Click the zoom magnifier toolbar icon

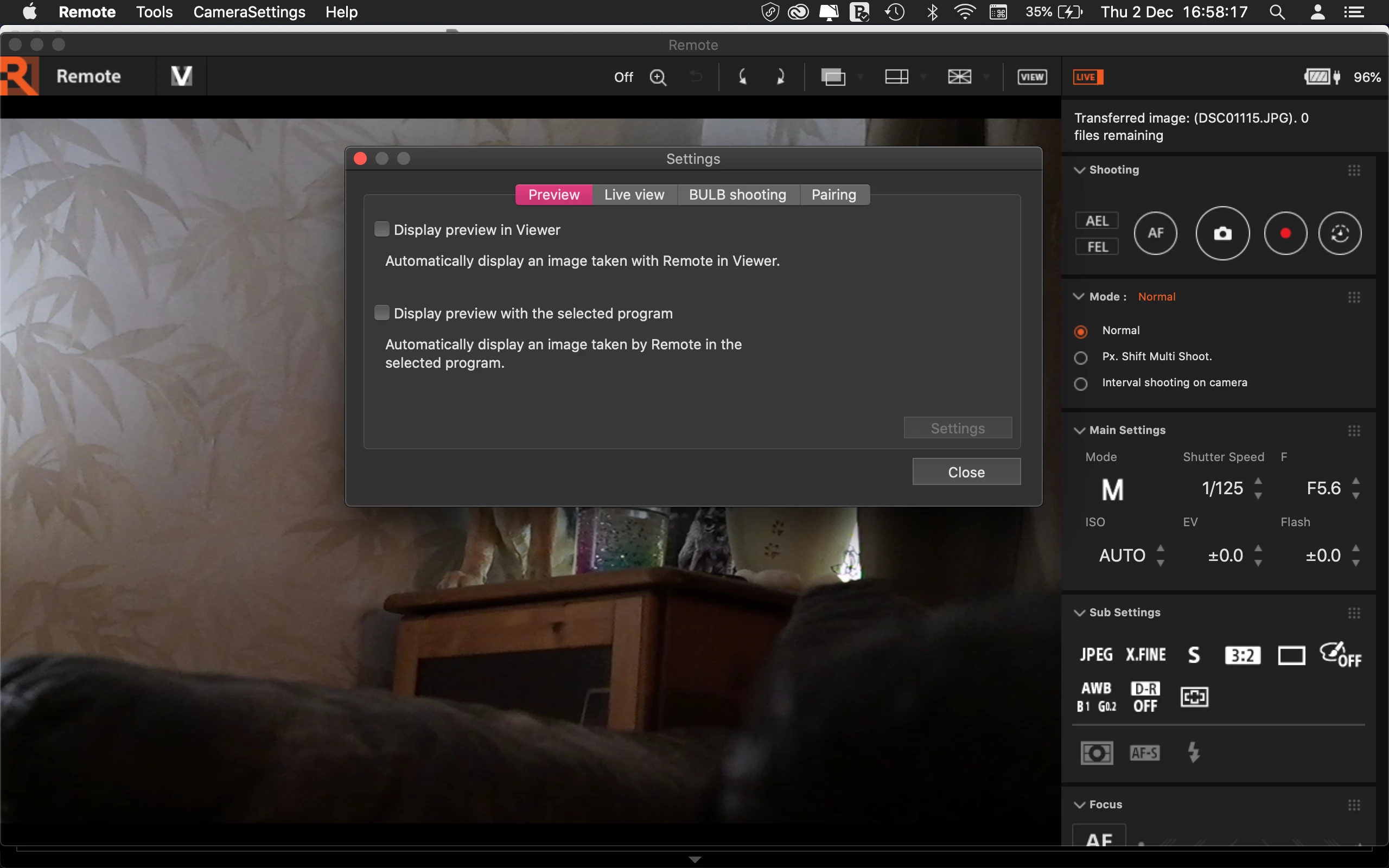pos(658,77)
